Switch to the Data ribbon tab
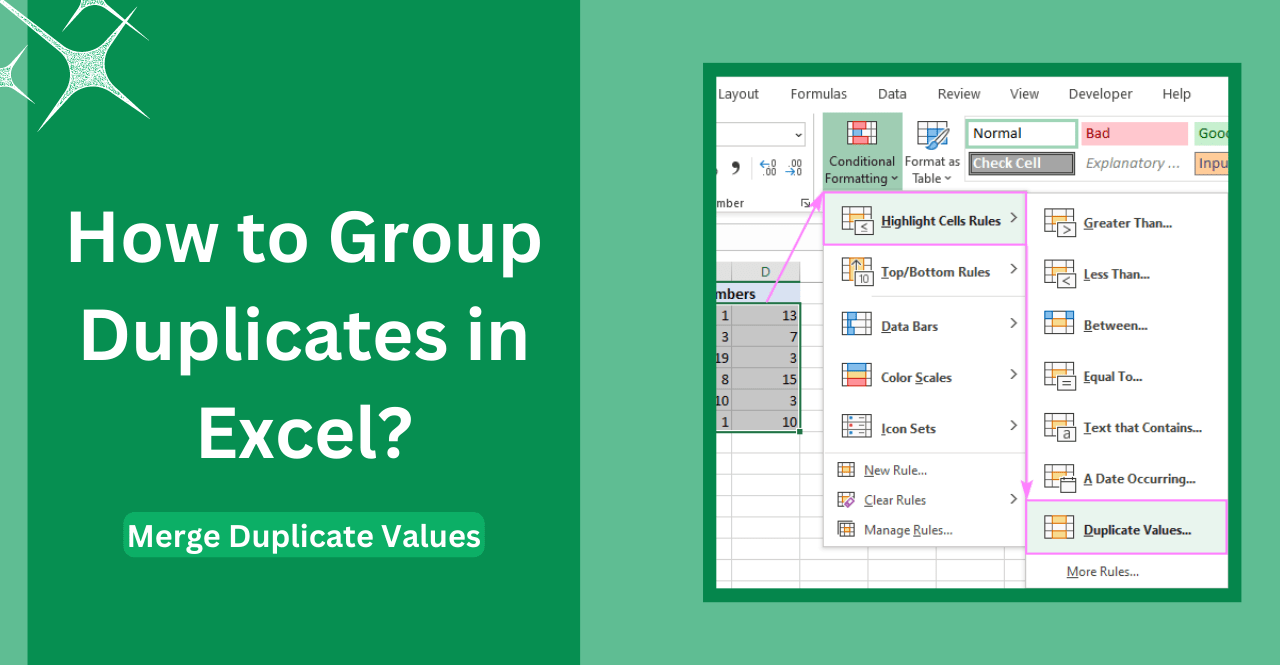 point(891,93)
